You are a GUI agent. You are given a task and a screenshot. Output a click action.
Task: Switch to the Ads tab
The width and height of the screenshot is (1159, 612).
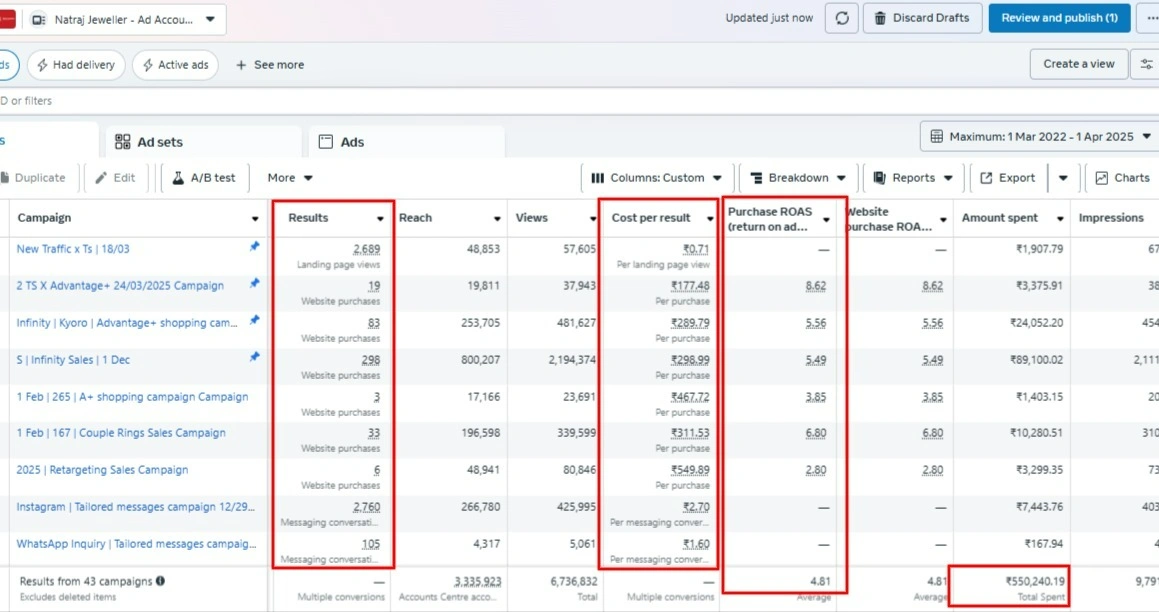coord(341,142)
